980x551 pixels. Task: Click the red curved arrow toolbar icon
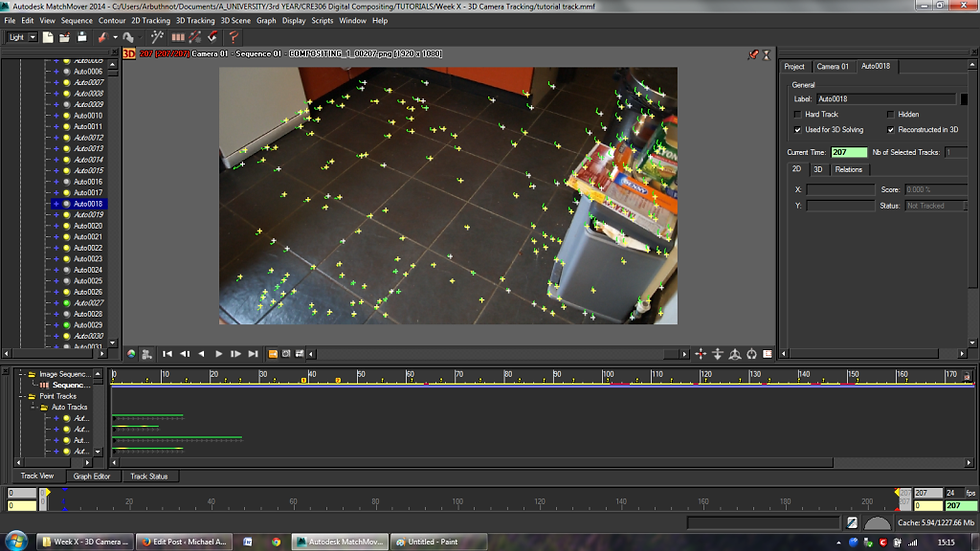click(213, 37)
